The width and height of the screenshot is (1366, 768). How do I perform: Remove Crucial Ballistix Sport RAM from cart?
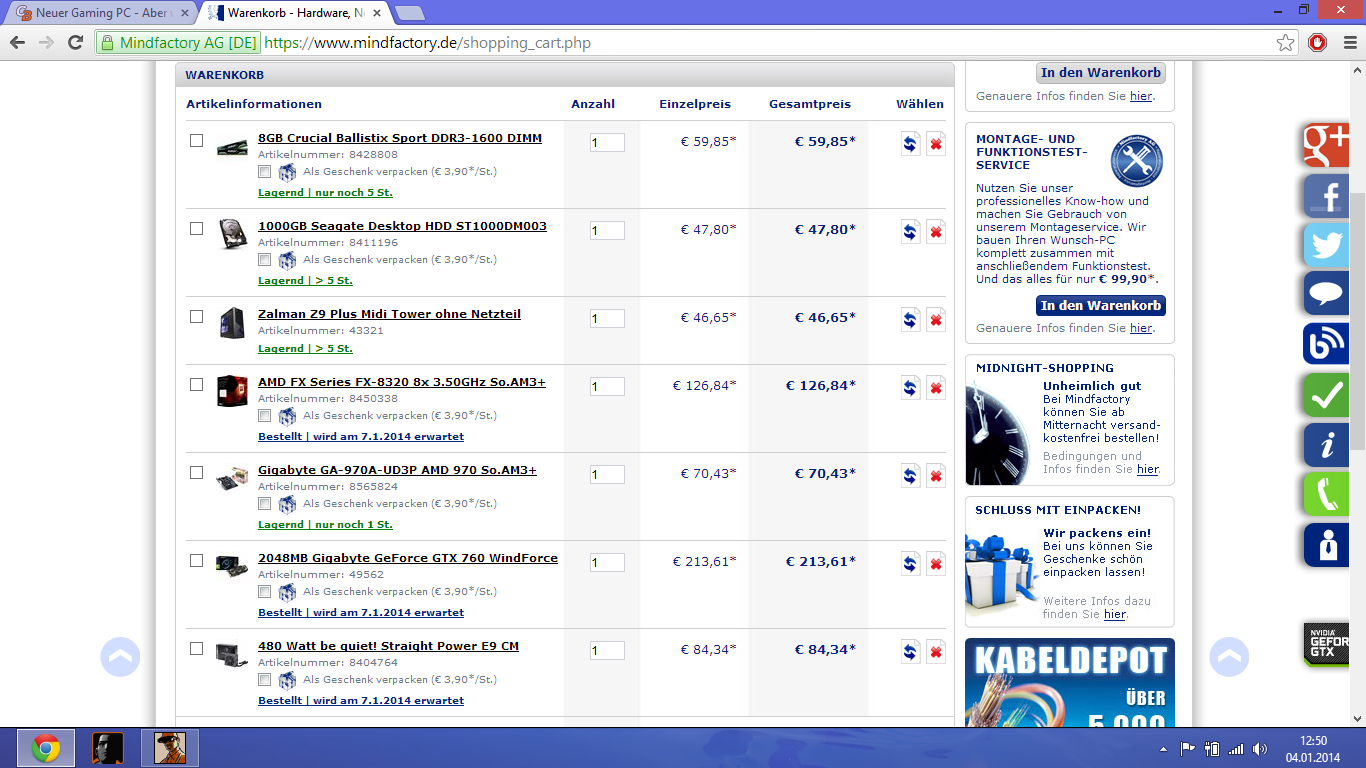[936, 143]
